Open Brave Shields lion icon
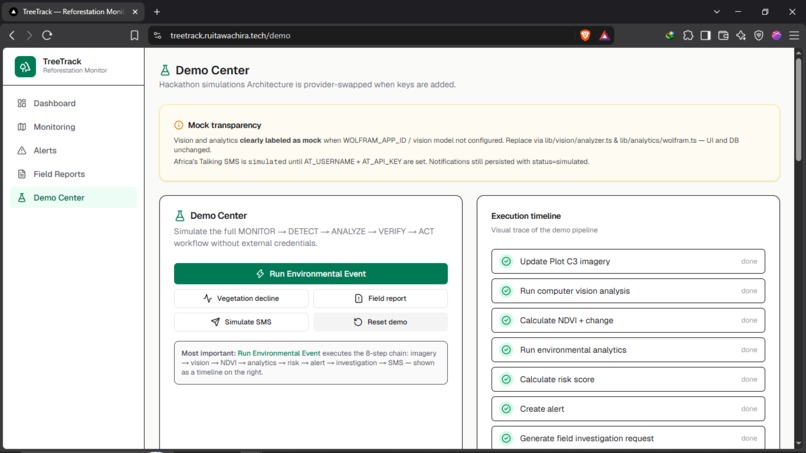Viewport: 806px width, 453px height. (585, 35)
